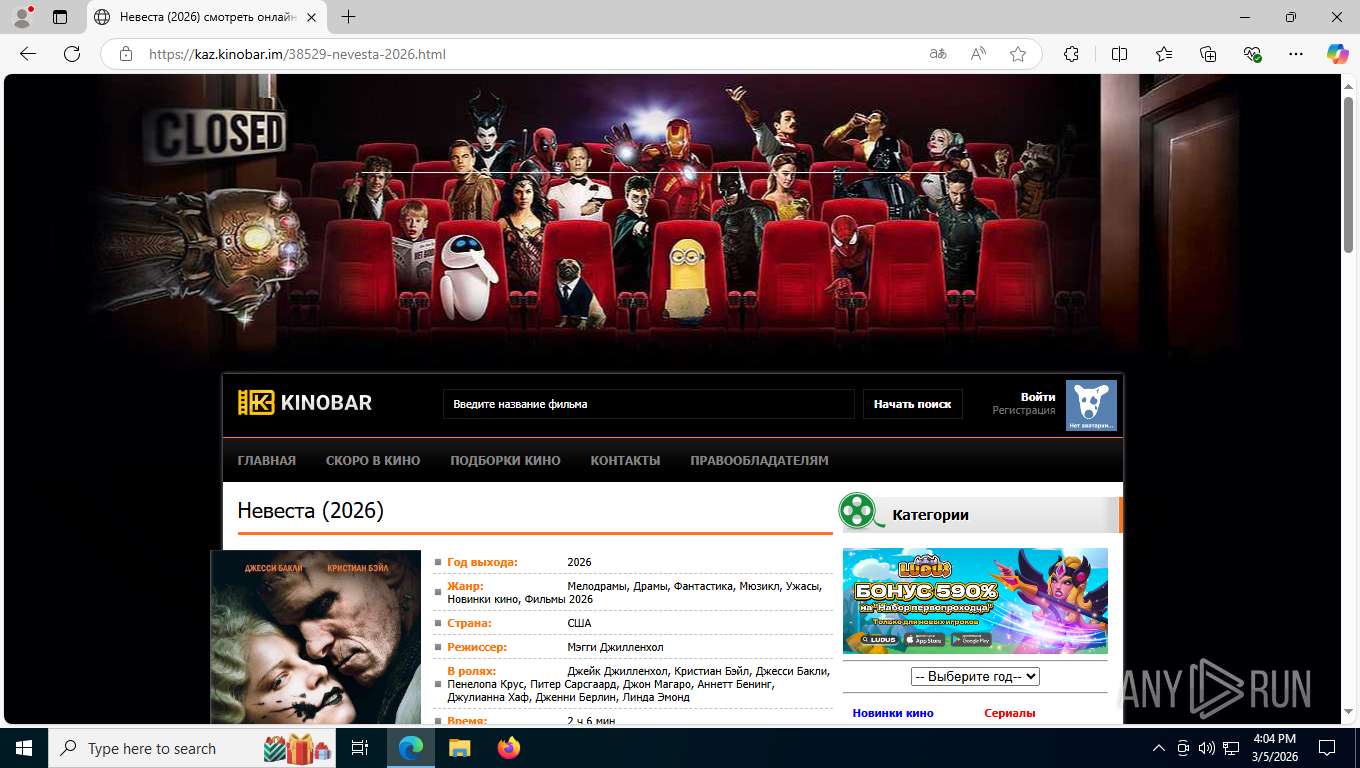
Task: Open the notification center icon
Action: coord(1327,748)
